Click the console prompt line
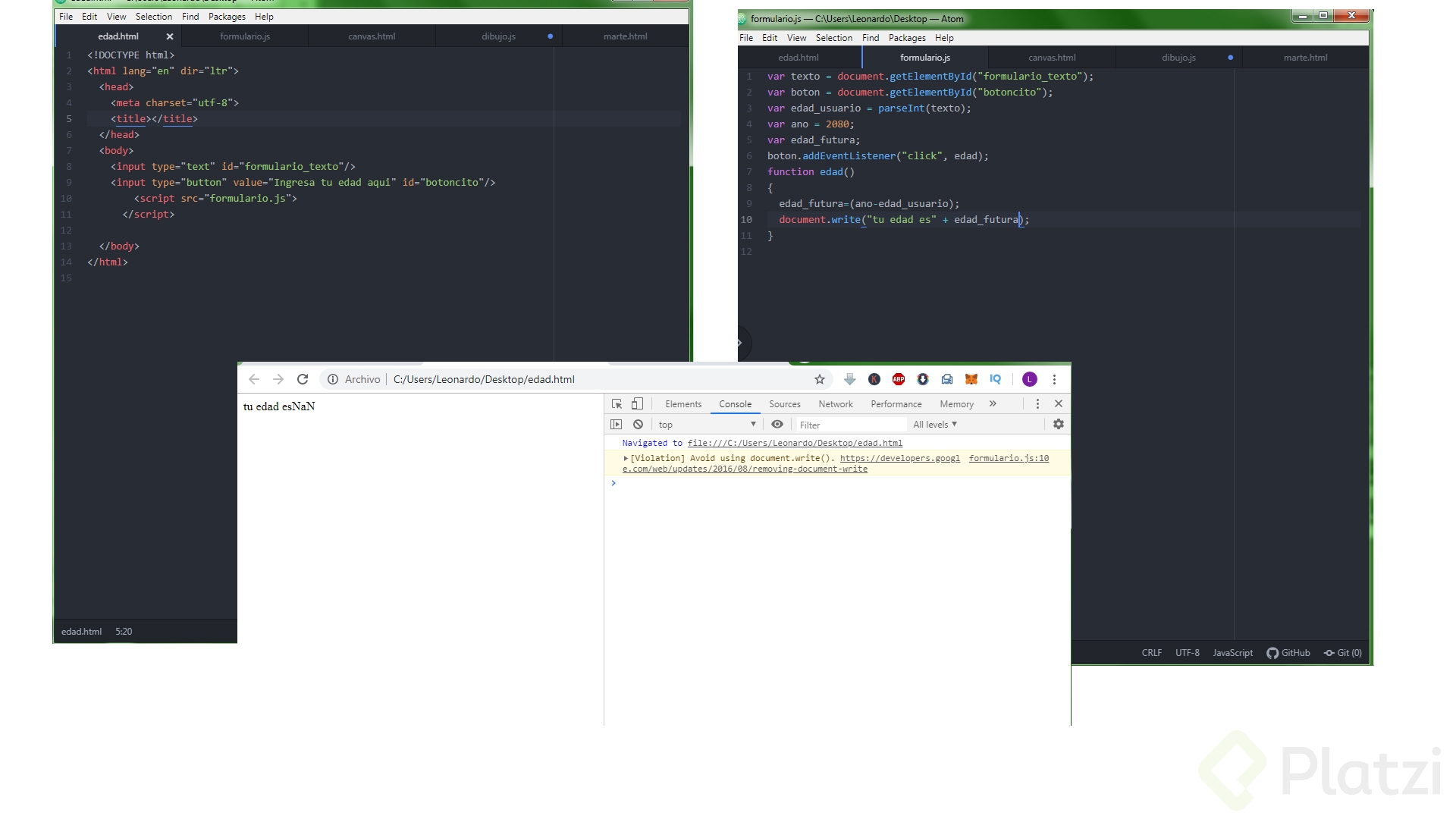The width and height of the screenshot is (1456, 819). point(837,483)
